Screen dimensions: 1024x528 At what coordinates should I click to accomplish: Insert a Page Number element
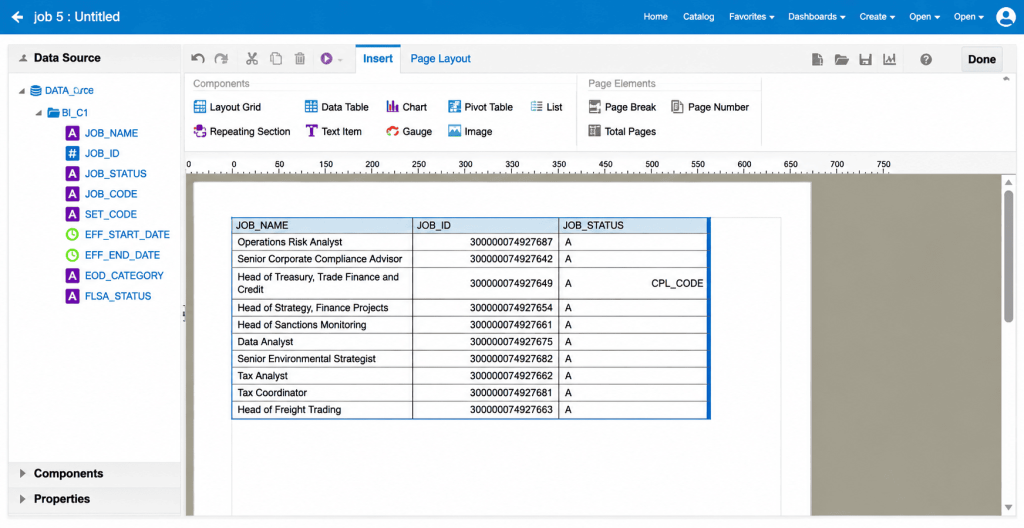pos(711,107)
